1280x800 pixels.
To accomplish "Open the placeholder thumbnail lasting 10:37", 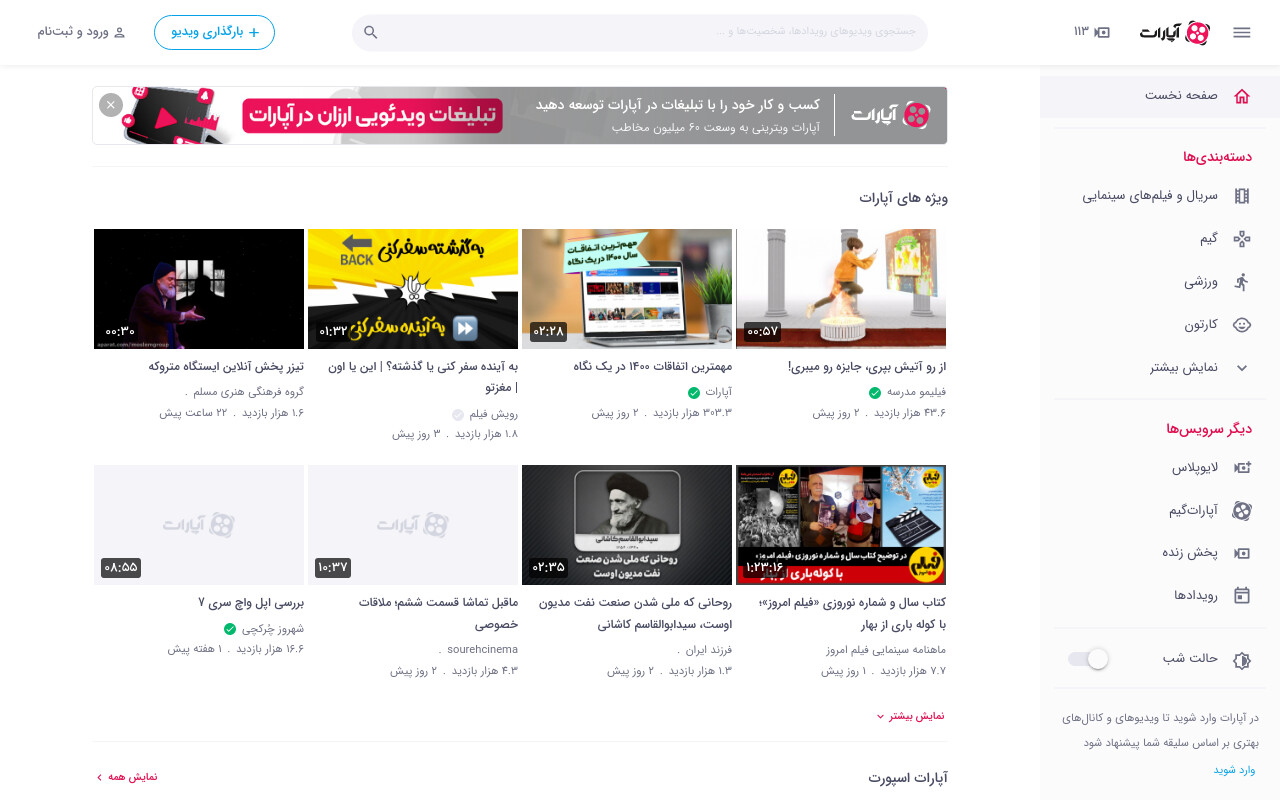I will pos(413,524).
